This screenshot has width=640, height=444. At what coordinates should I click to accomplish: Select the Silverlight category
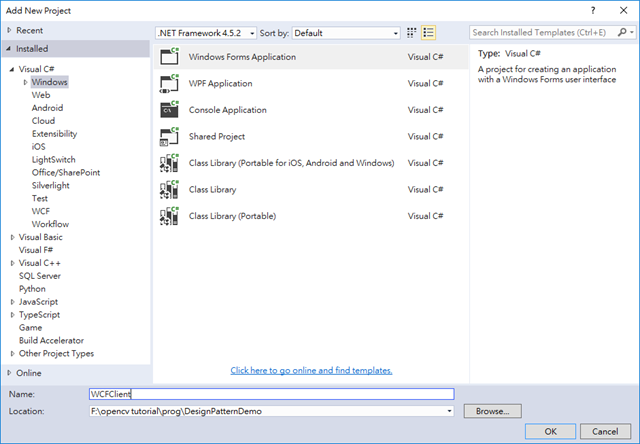click(51, 185)
